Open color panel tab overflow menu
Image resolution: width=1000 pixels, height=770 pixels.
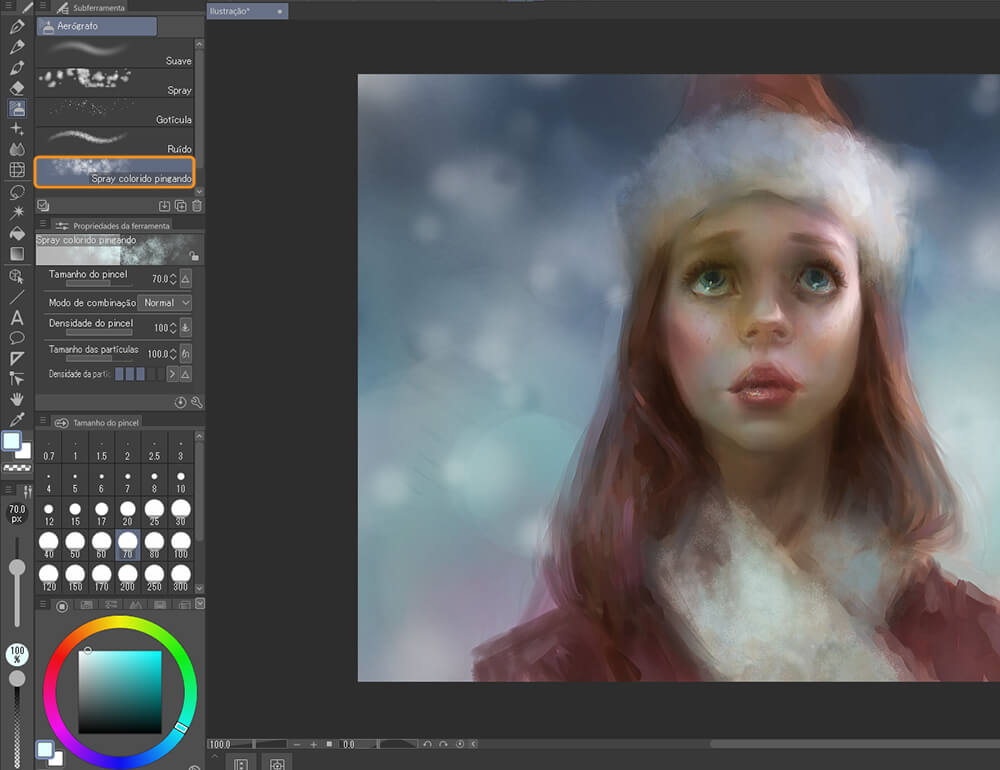[x=200, y=604]
